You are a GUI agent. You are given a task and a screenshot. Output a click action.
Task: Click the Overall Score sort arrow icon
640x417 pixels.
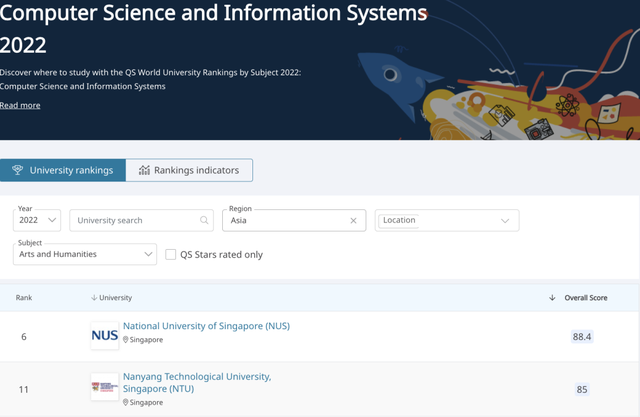point(552,297)
